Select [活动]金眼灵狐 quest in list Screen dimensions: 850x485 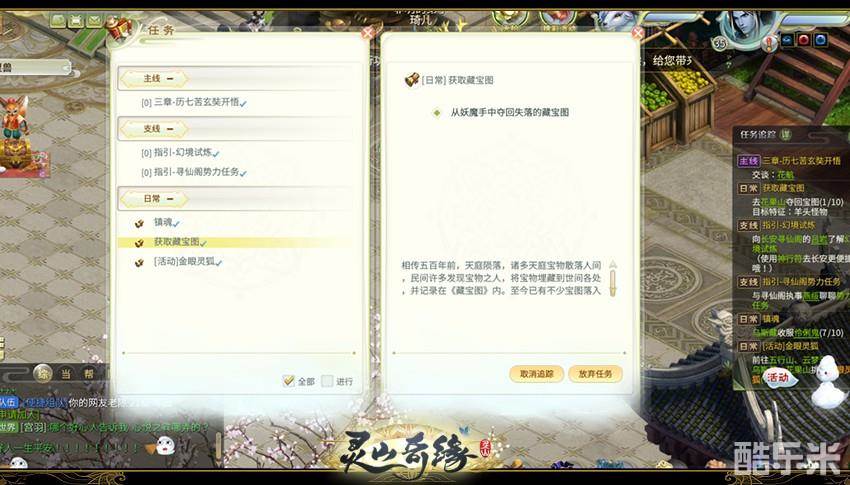(186, 262)
